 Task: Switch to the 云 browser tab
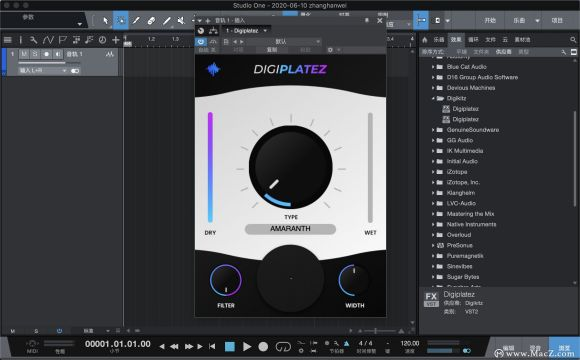pyautogui.click(x=505, y=40)
